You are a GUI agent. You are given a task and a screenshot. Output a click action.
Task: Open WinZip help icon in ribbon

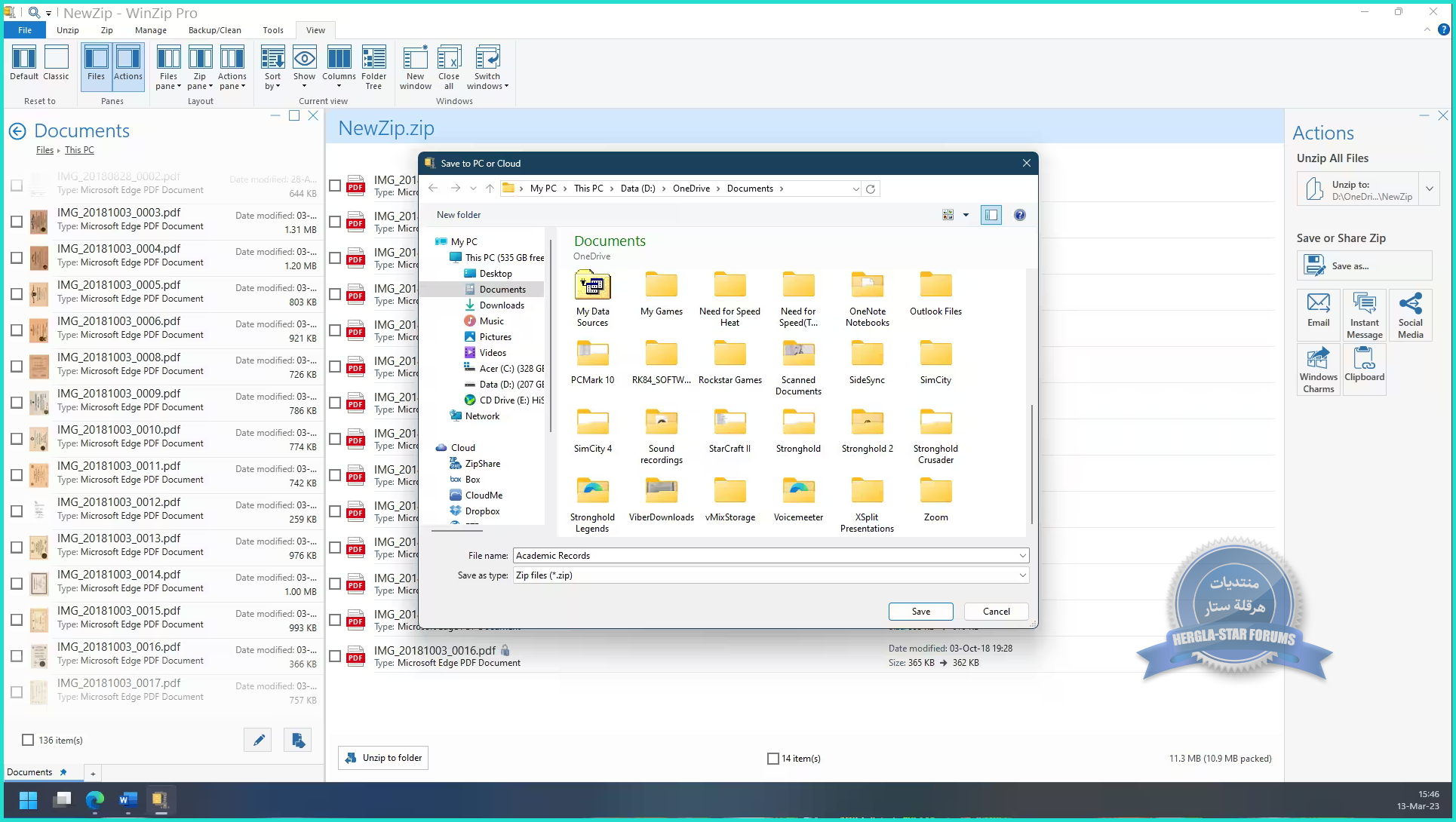(1444, 30)
